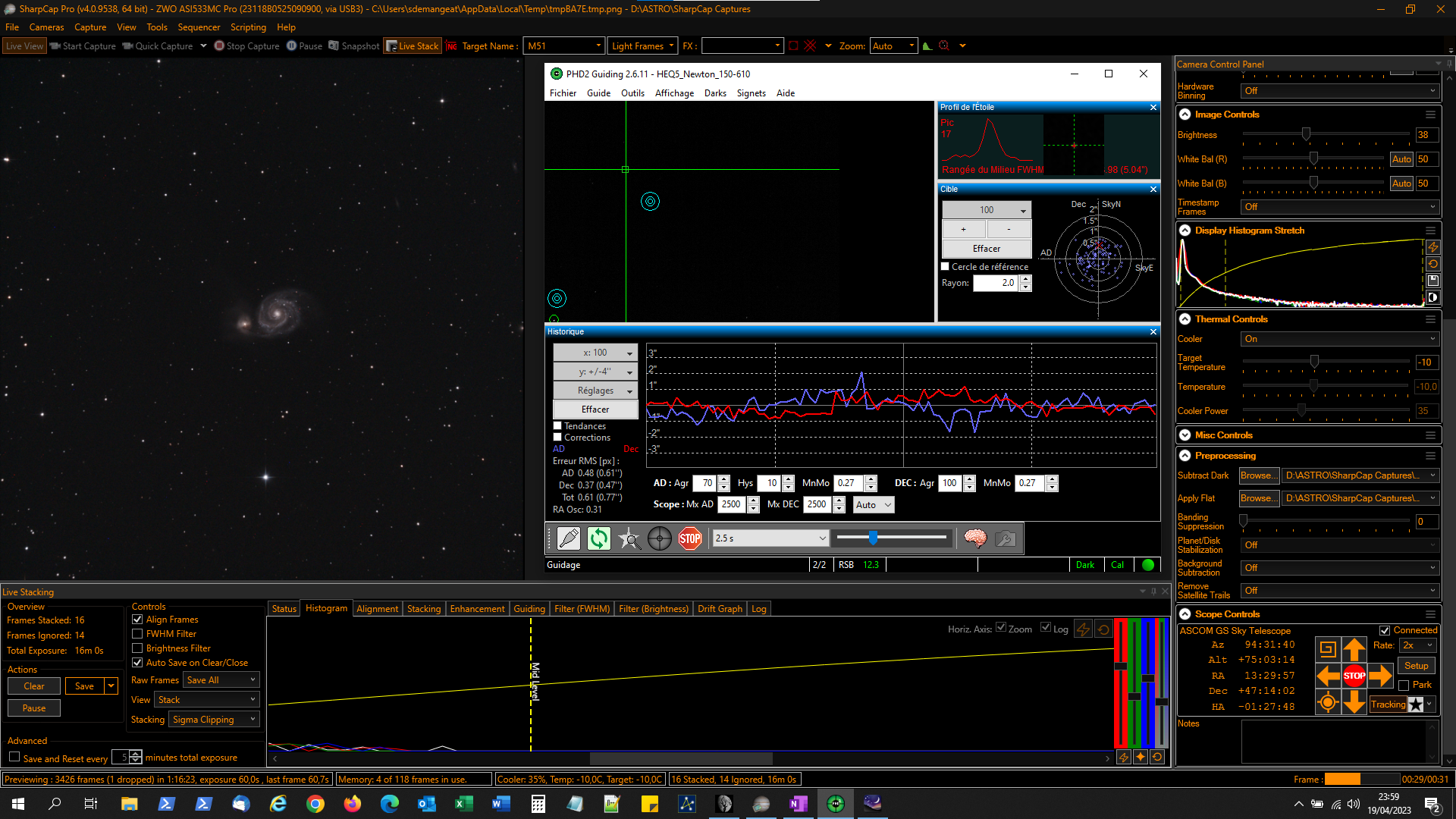
Task: Enable Save and Reset every checkbox
Action: point(14,757)
